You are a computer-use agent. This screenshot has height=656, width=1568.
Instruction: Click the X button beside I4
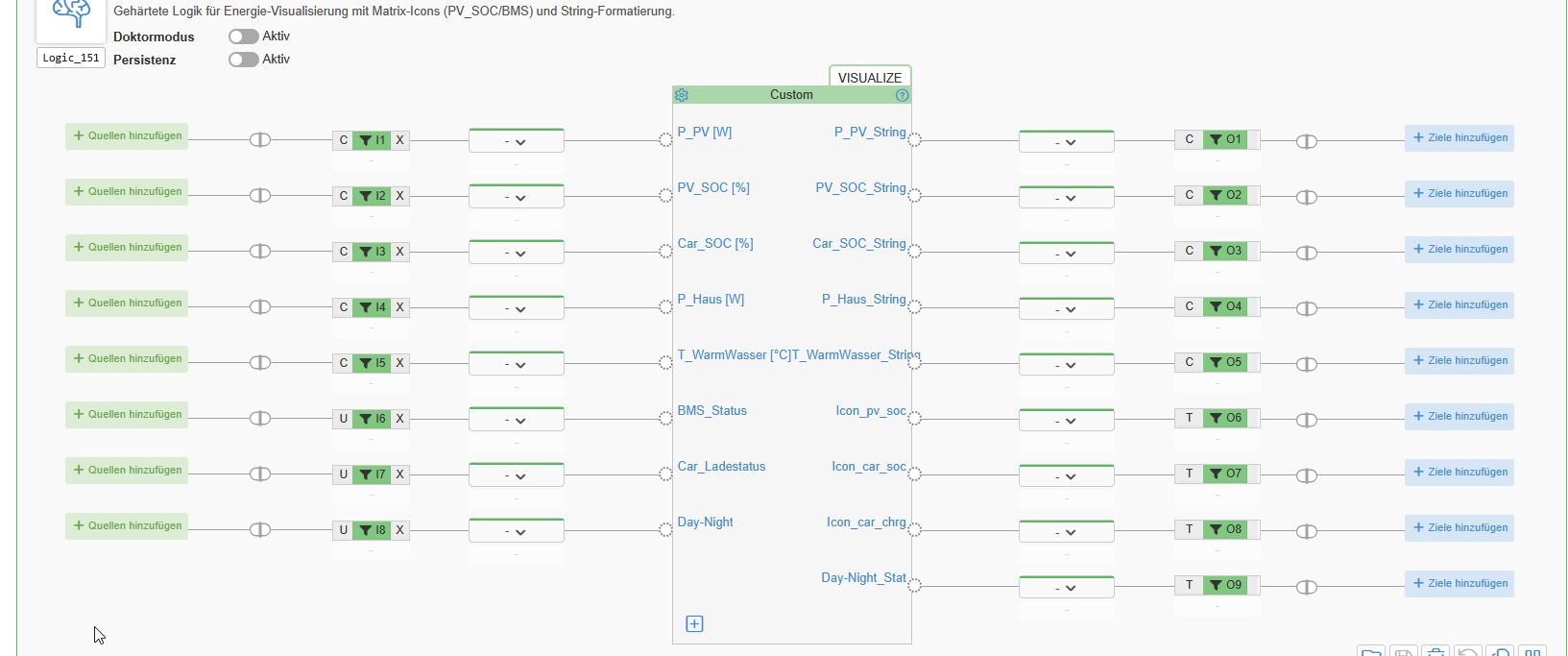(400, 307)
